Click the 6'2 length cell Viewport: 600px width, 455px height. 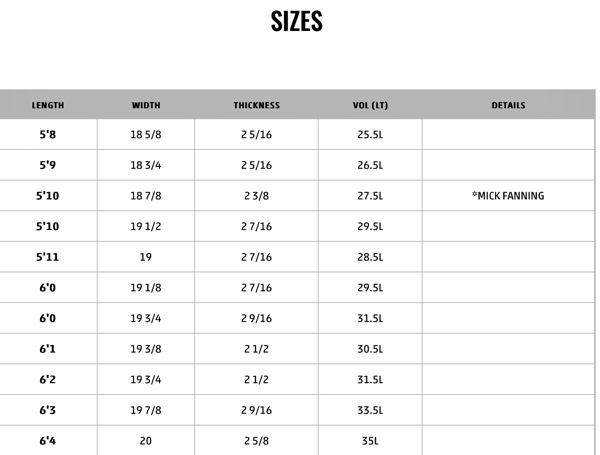[x=48, y=380]
